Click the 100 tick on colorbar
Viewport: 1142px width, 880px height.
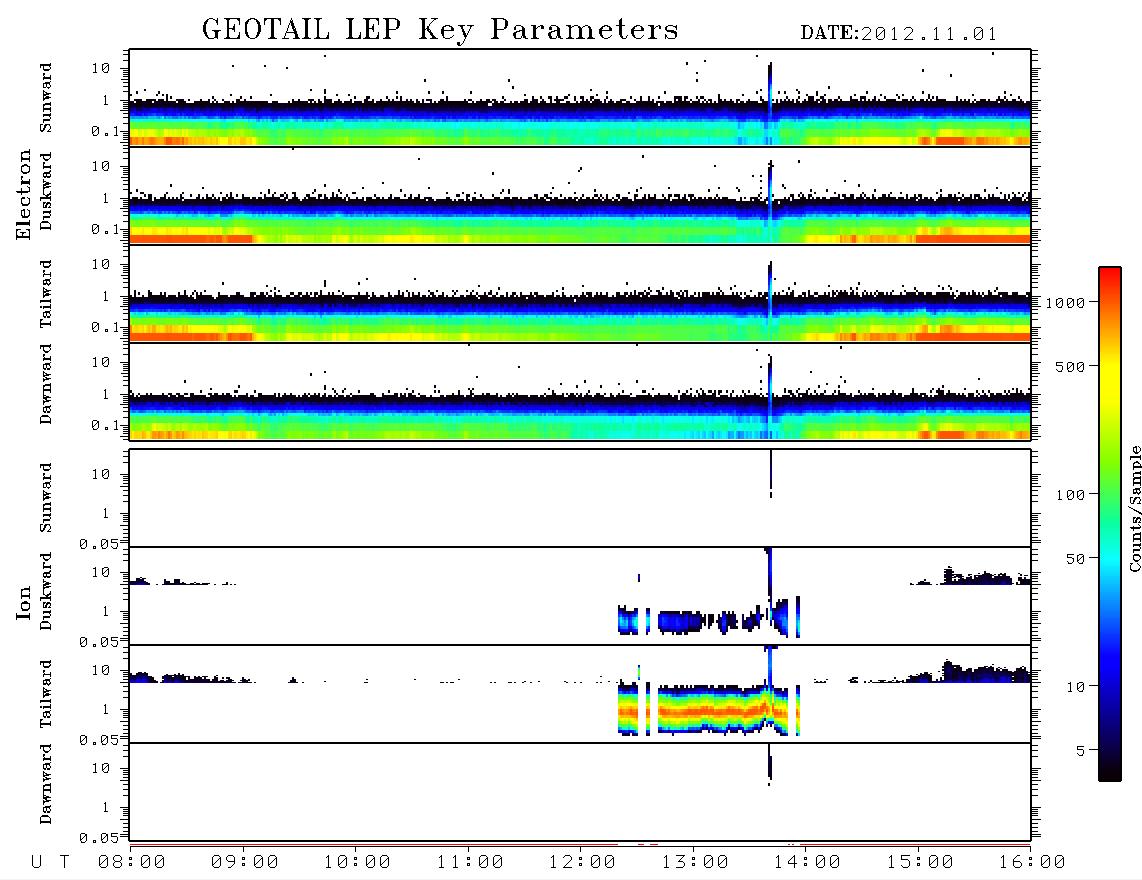tap(1071, 495)
